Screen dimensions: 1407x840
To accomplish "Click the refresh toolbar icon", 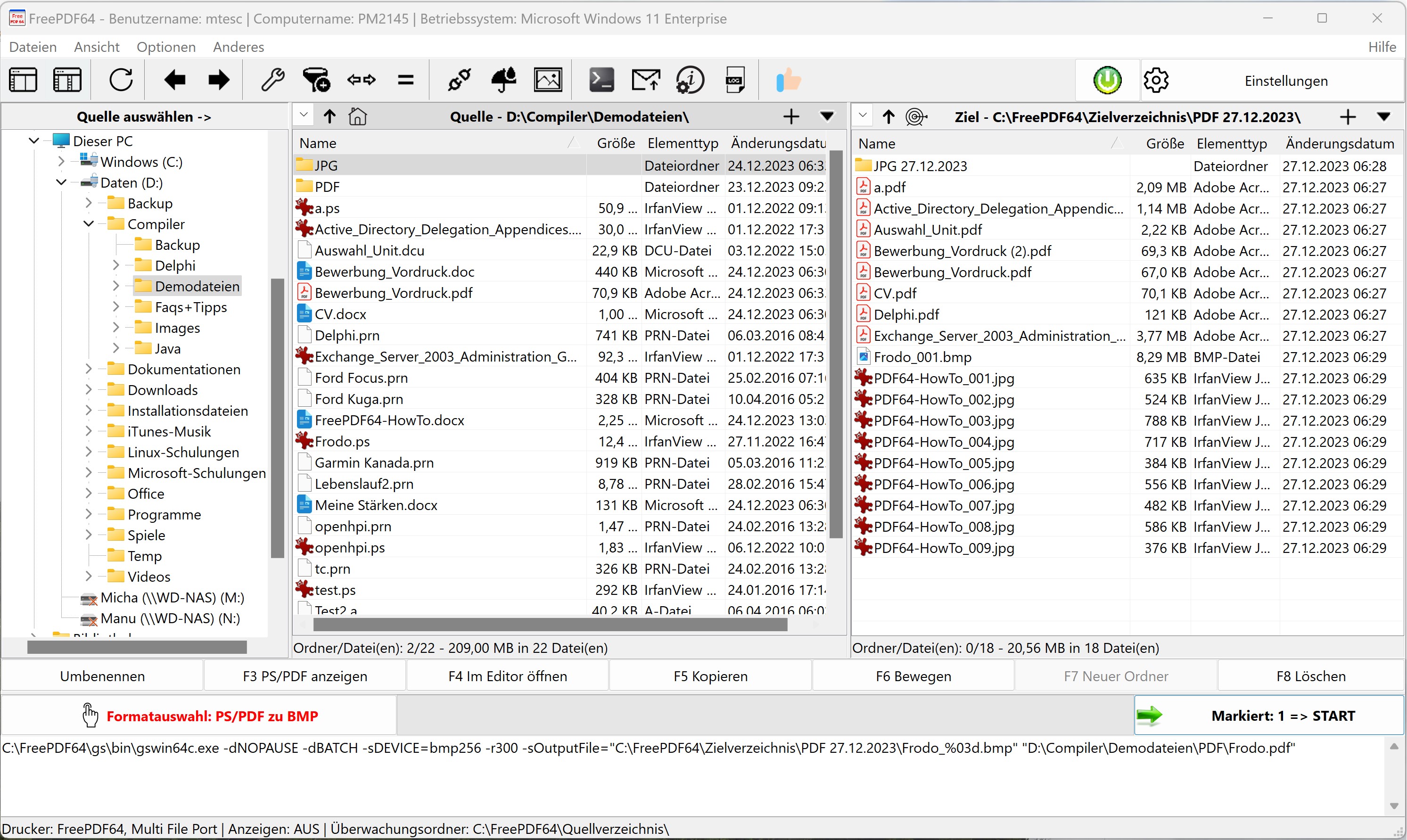I will point(121,80).
